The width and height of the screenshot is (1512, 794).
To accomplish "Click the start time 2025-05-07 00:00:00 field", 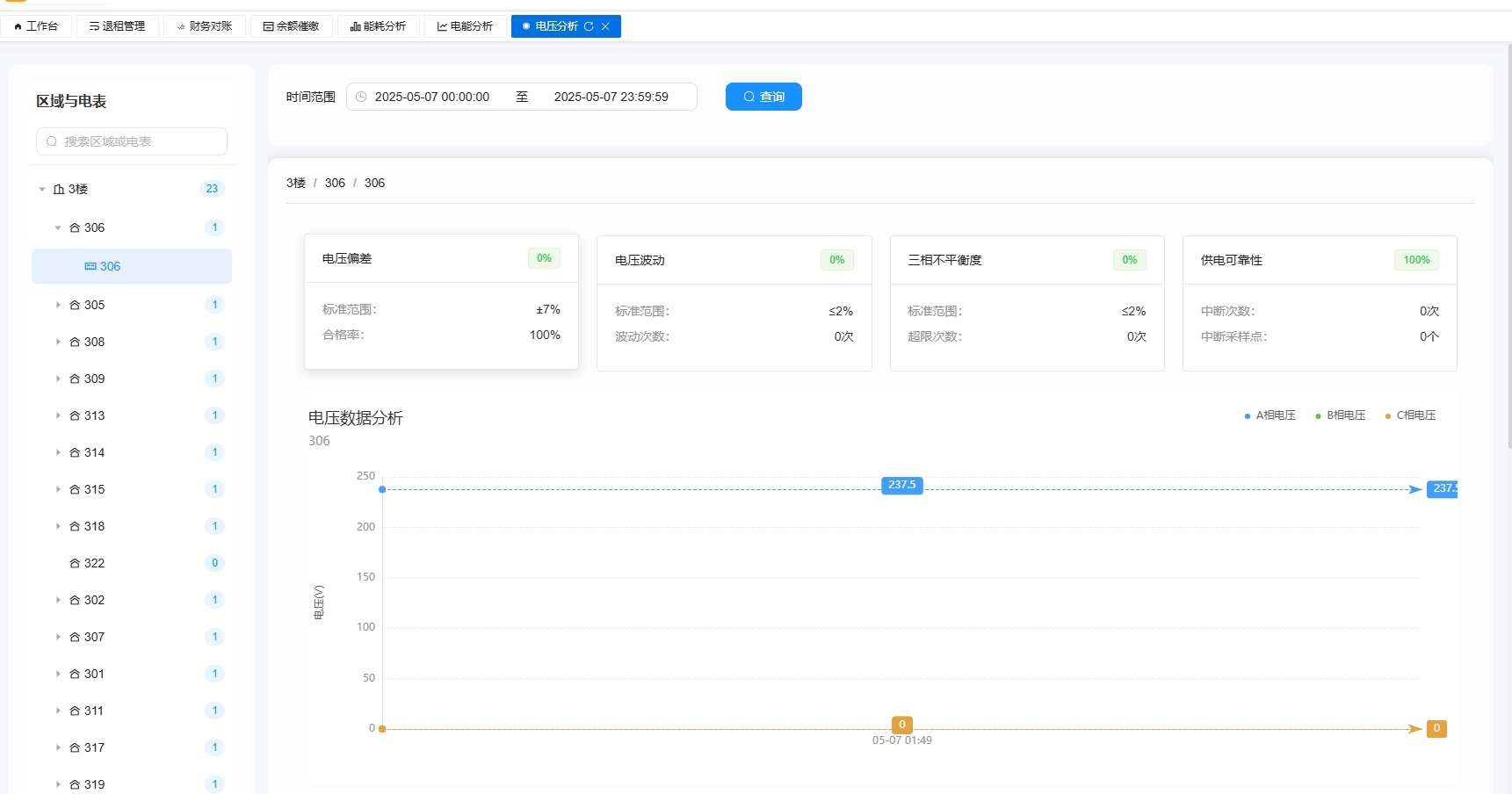I will (x=431, y=97).
